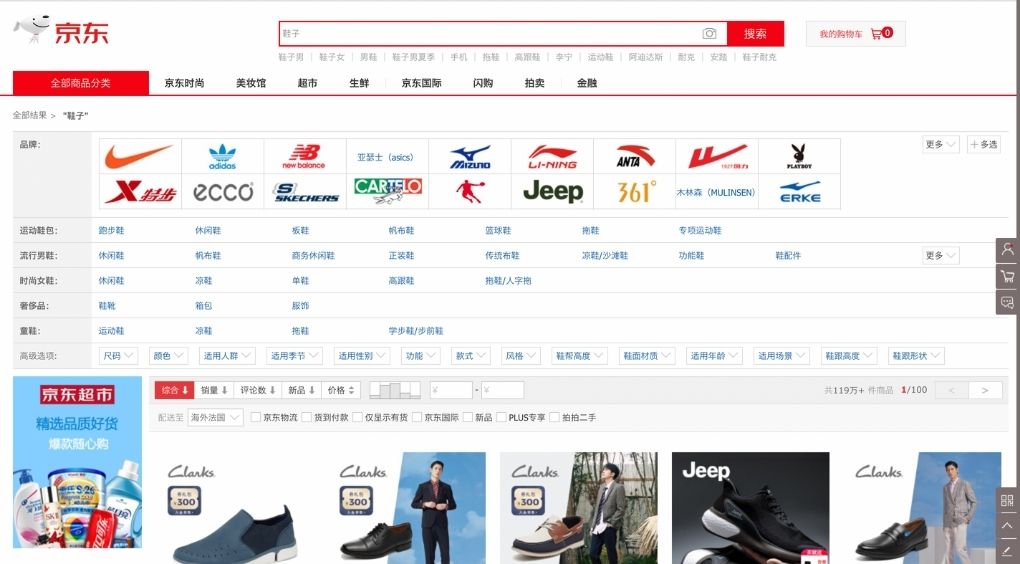
Task: Select the Mizuno brand logo
Action: (470, 157)
